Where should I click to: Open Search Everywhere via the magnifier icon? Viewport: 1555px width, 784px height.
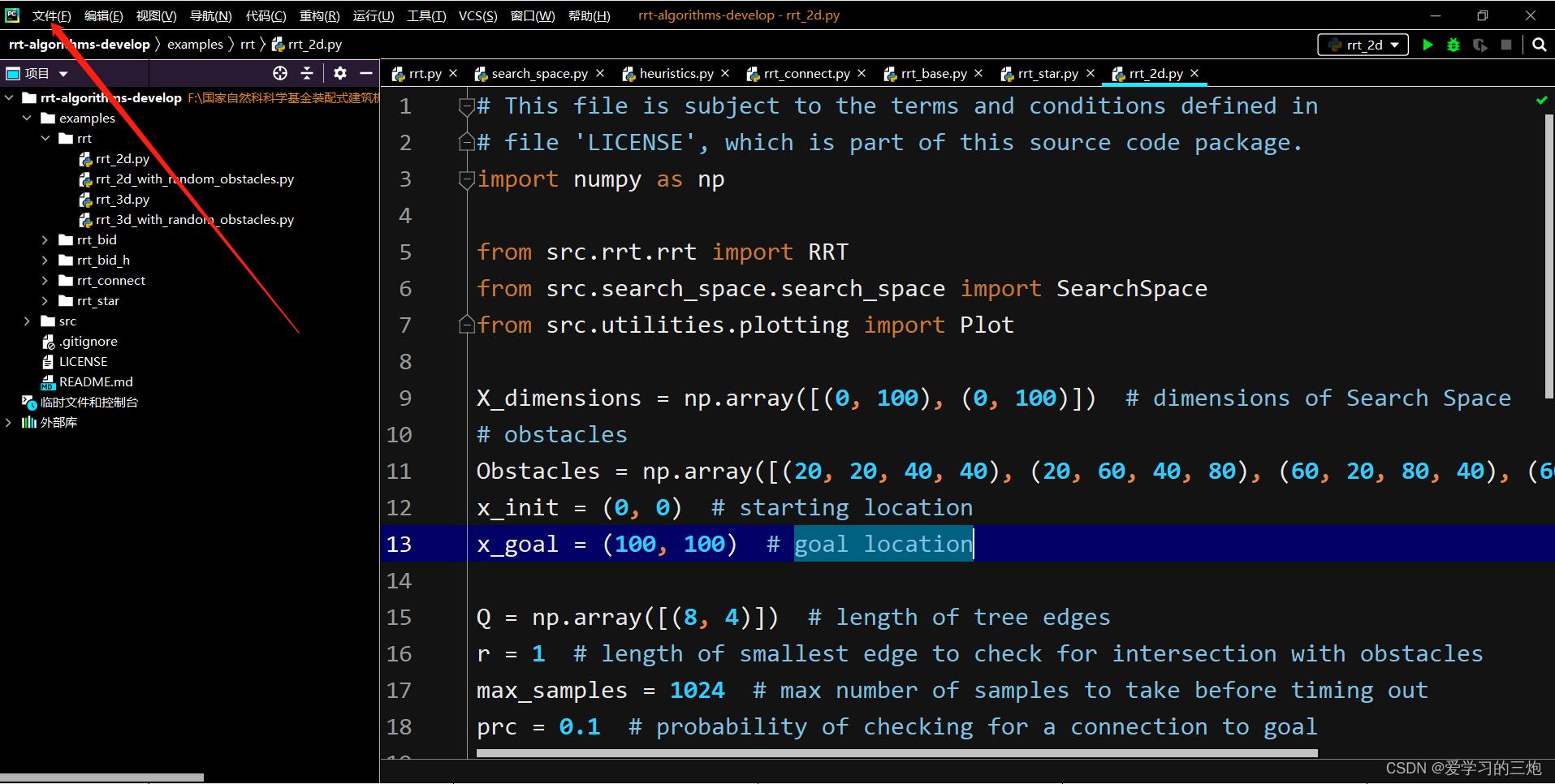[x=1539, y=45]
